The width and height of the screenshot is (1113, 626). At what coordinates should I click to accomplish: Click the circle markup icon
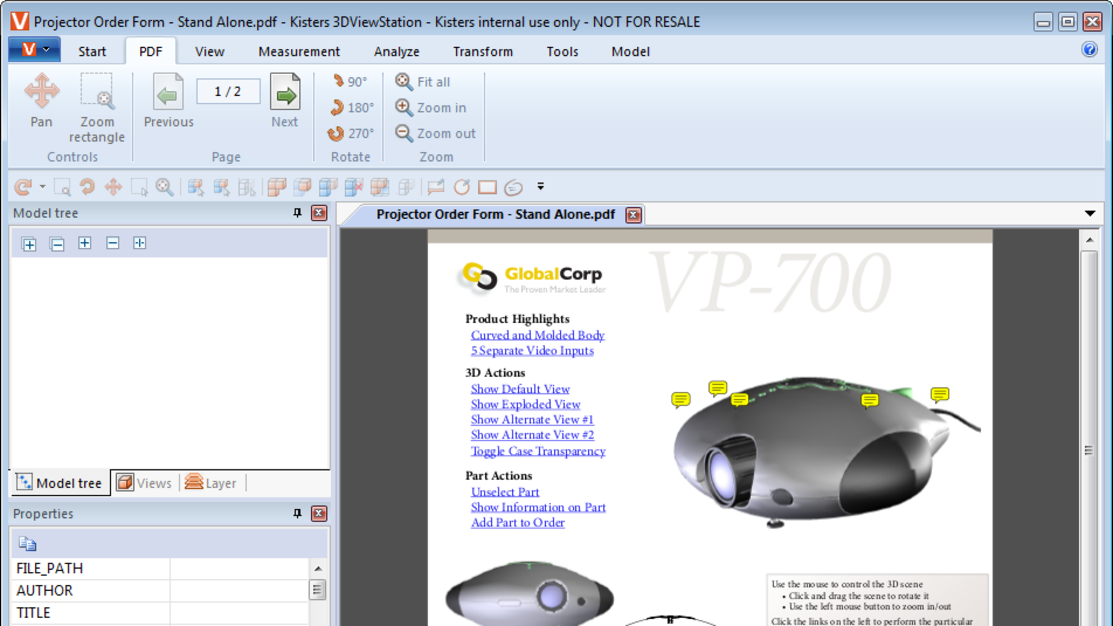[461, 187]
